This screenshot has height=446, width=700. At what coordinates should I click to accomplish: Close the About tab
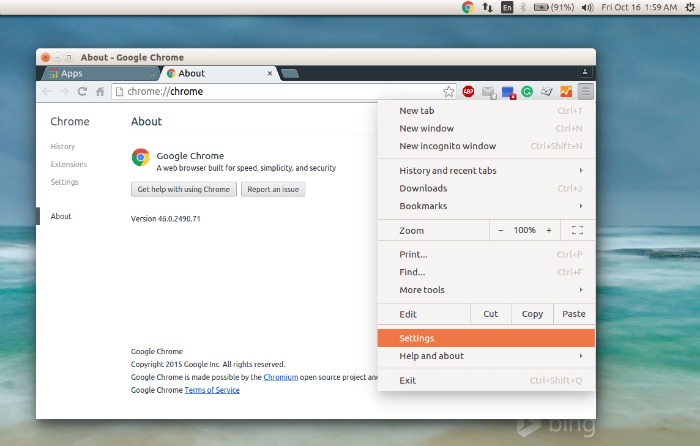tap(270, 73)
